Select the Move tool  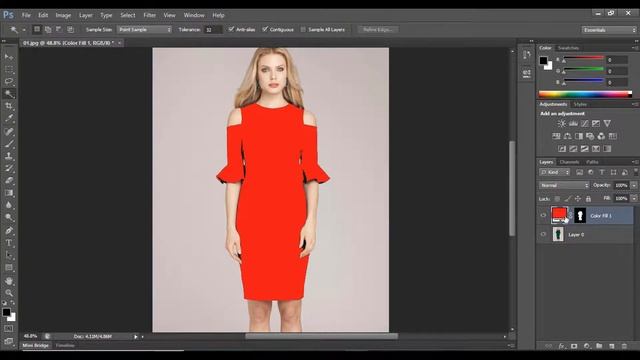click(x=9, y=57)
